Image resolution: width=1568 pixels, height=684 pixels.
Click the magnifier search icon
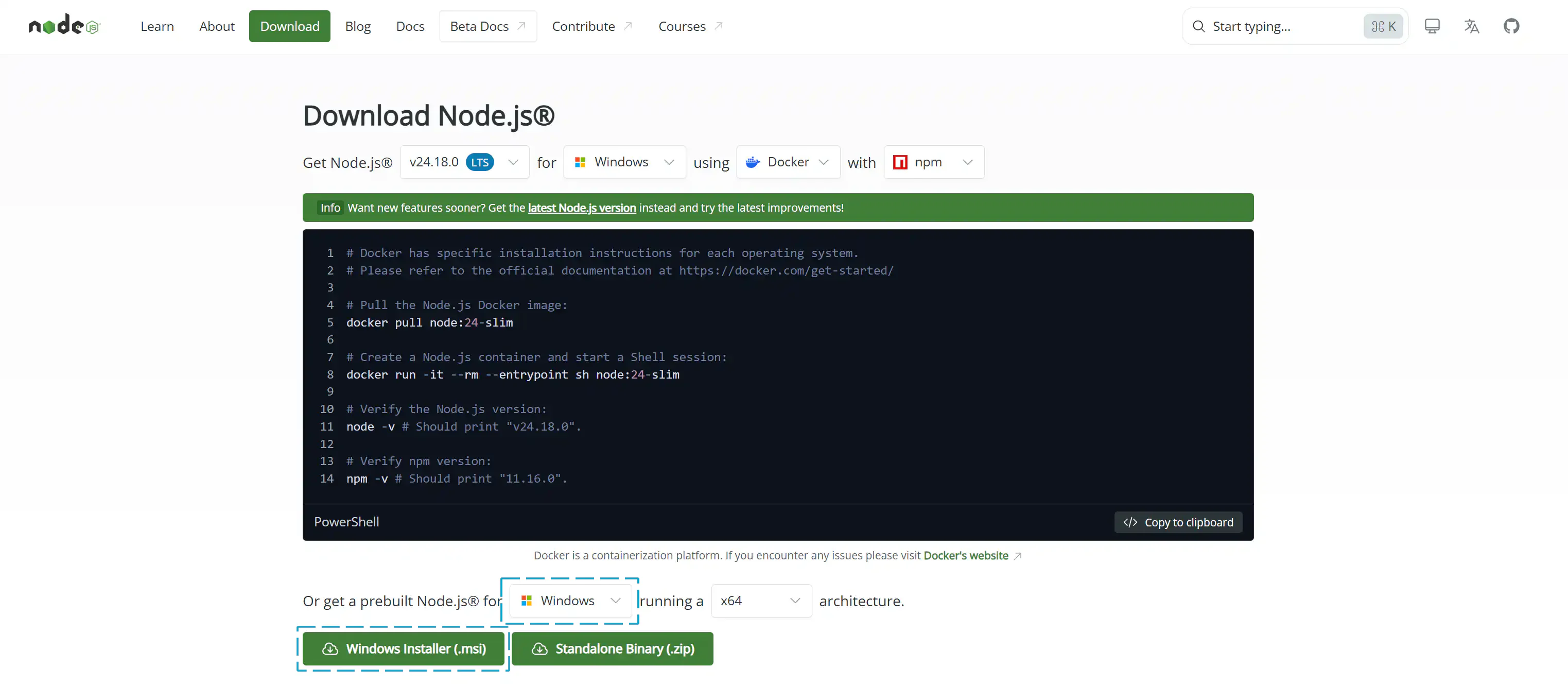click(x=1198, y=26)
